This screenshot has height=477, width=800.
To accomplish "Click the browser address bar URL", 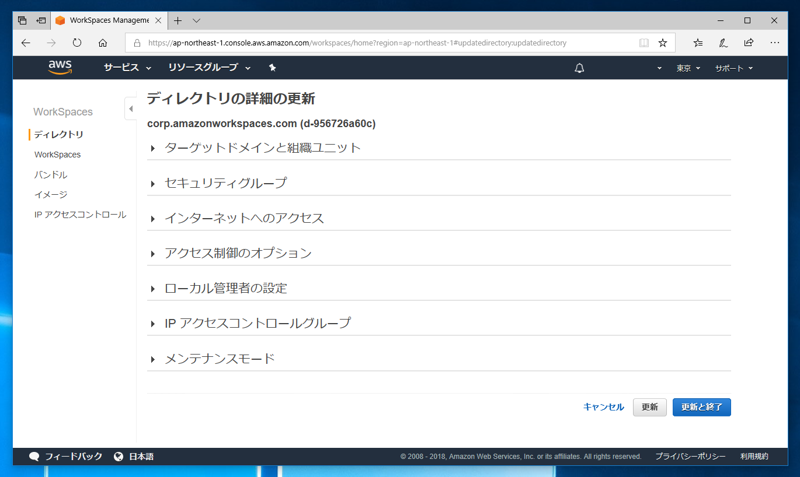I will click(357, 43).
